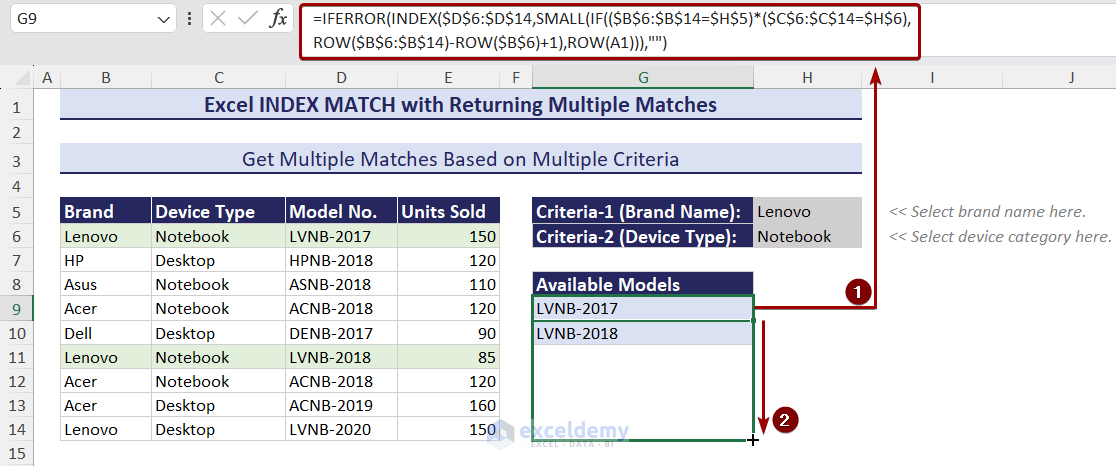Click the note 'Select brand name here.'
Screen dimensions: 1116x466
point(987,211)
